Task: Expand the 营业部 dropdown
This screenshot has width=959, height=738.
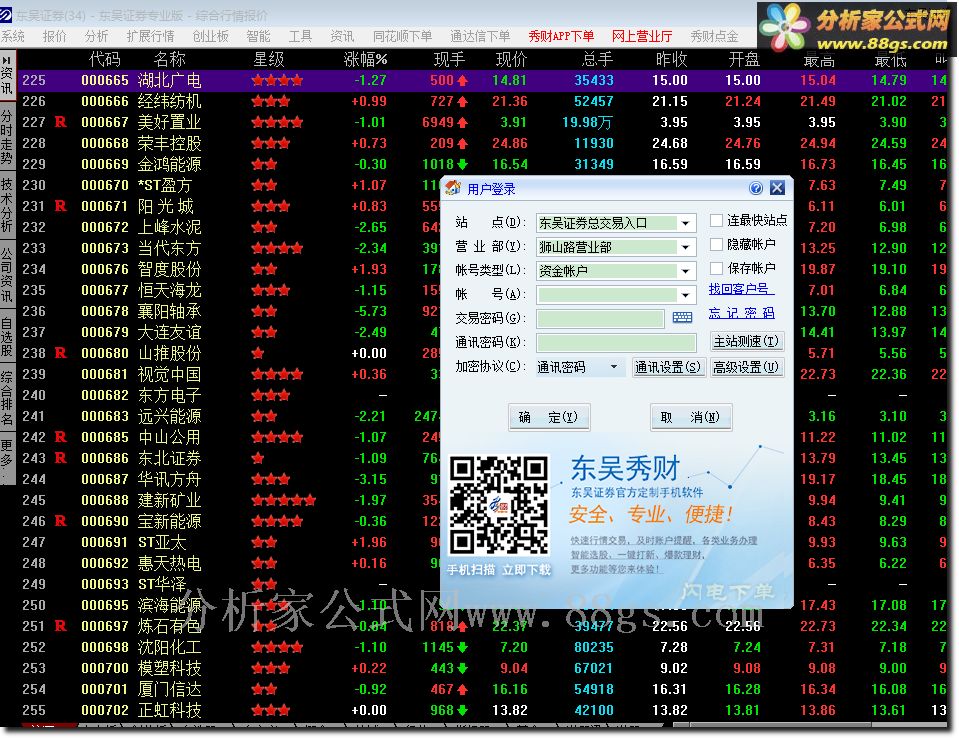Action: tap(686, 247)
